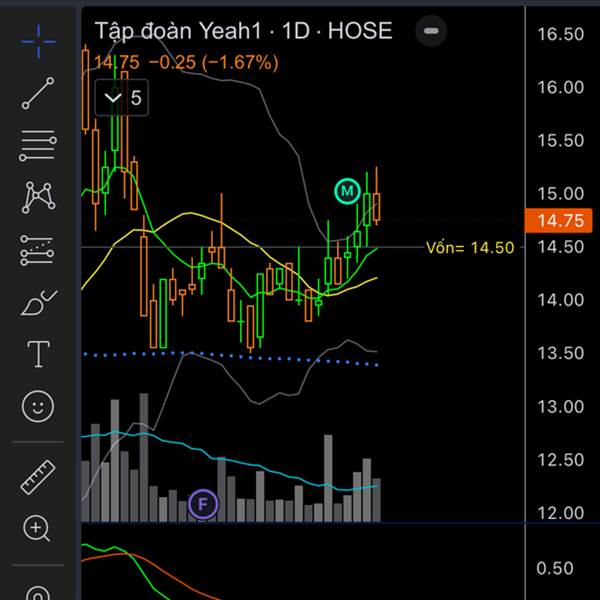
Task: Click the orange 14.75 current price label
Action: [x=559, y=221]
